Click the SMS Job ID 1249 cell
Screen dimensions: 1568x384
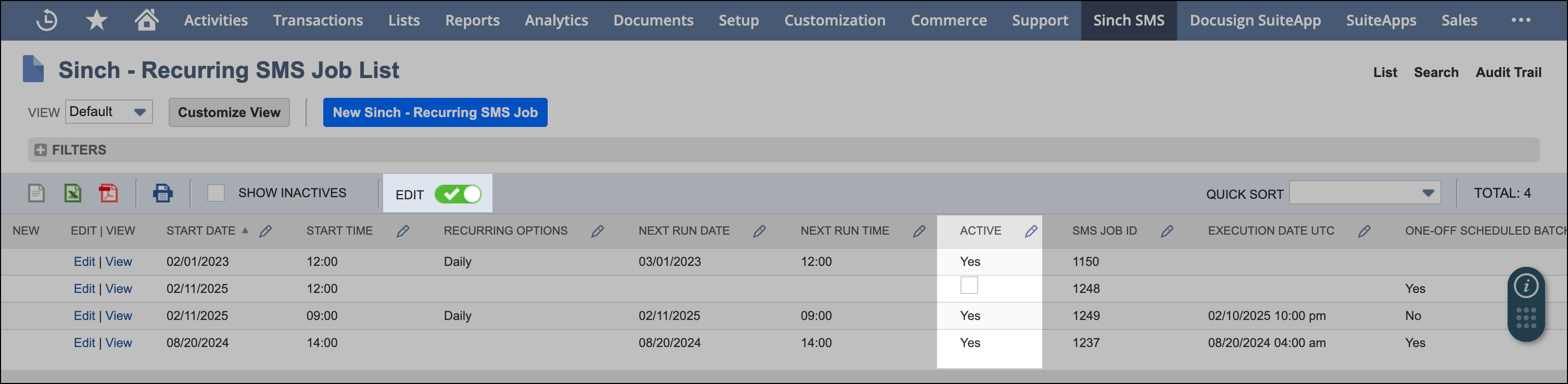pos(1086,316)
